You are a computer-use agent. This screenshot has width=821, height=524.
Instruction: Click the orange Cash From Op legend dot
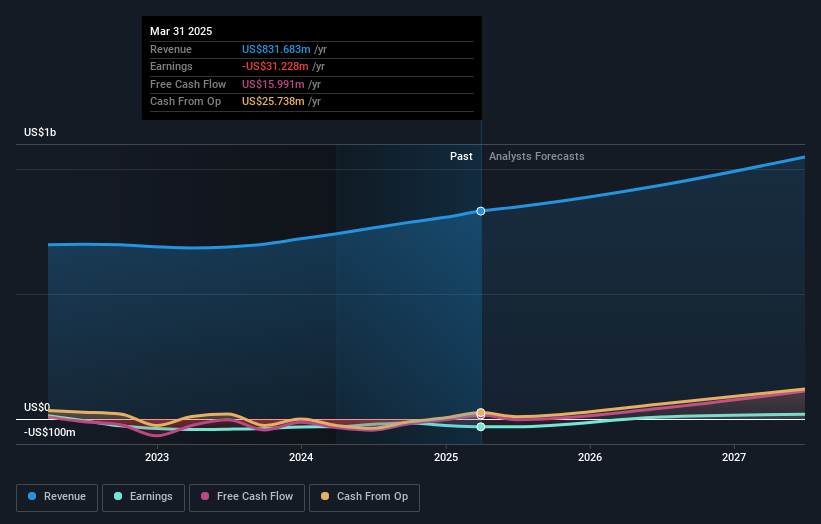(x=325, y=496)
